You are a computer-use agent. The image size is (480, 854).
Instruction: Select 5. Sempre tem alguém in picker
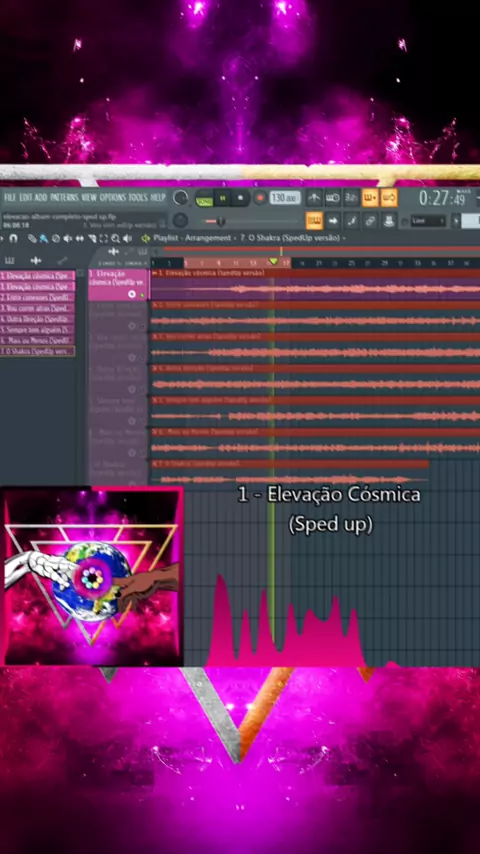[37, 330]
